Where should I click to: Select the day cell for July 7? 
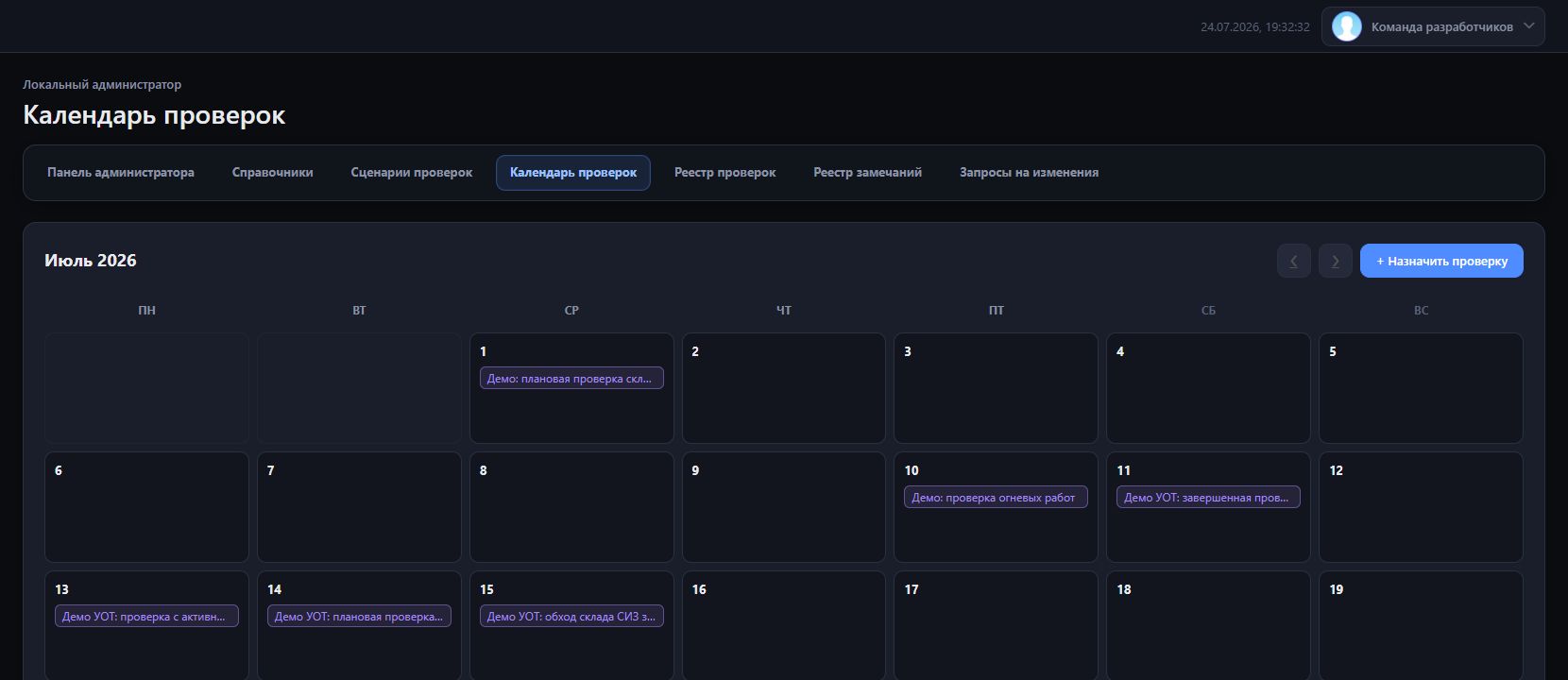[359, 507]
